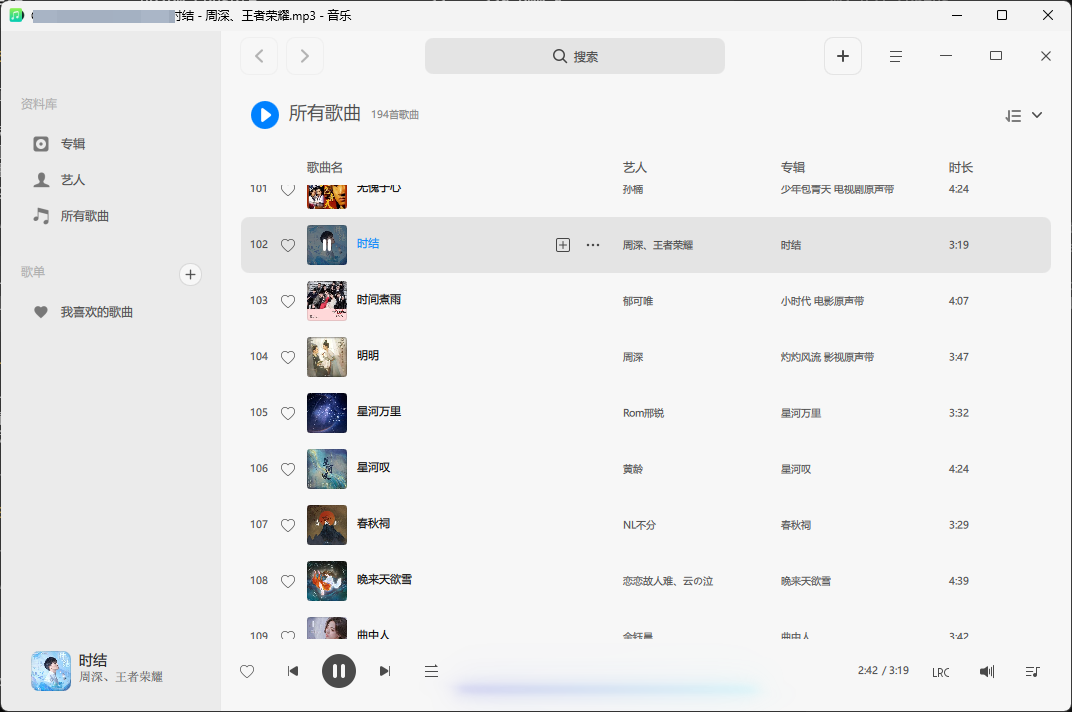Select the song title 时间煮雨
The height and width of the screenshot is (712, 1072).
tap(379, 300)
